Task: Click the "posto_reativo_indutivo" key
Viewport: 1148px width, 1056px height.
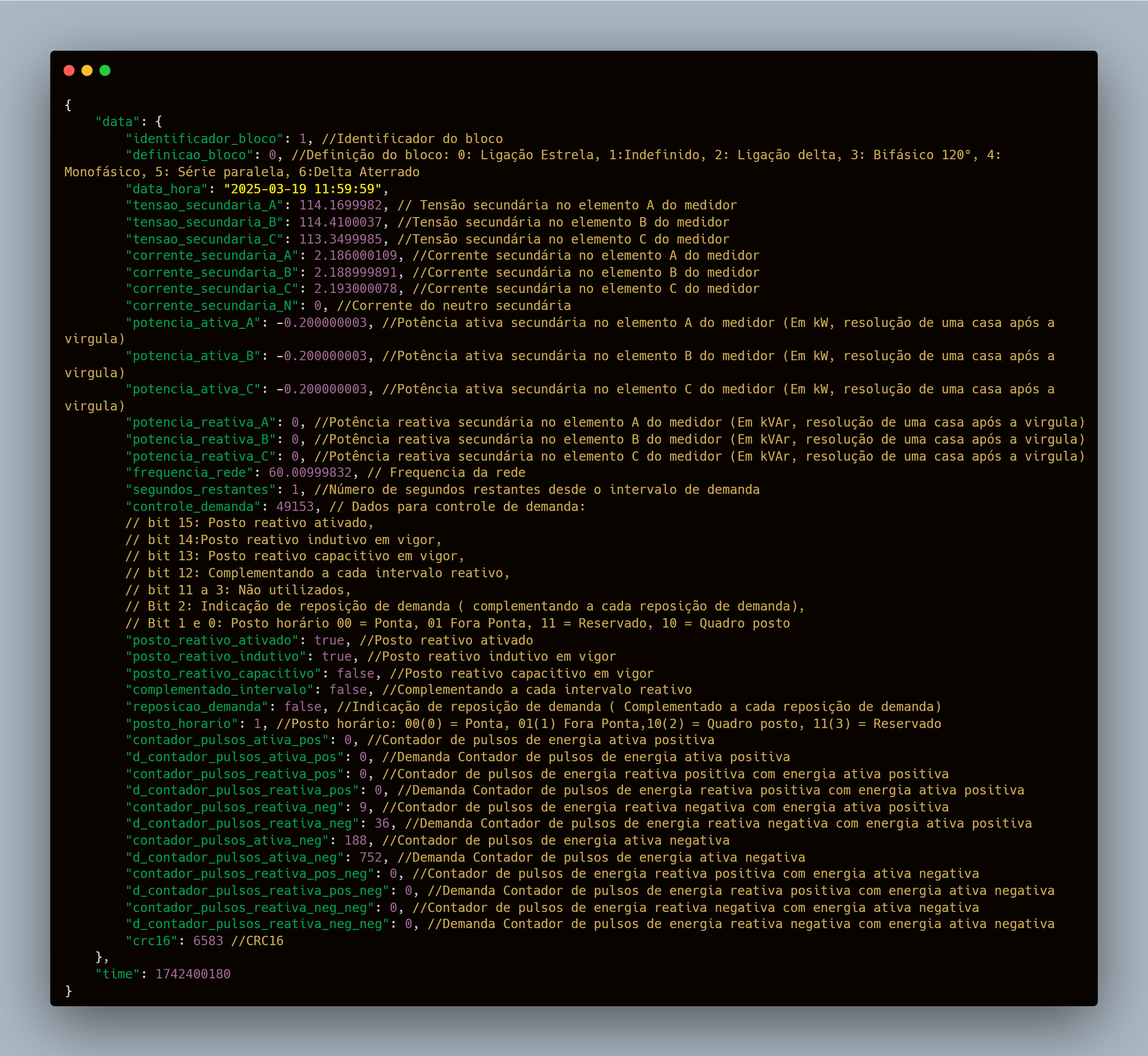Action: tap(216, 657)
